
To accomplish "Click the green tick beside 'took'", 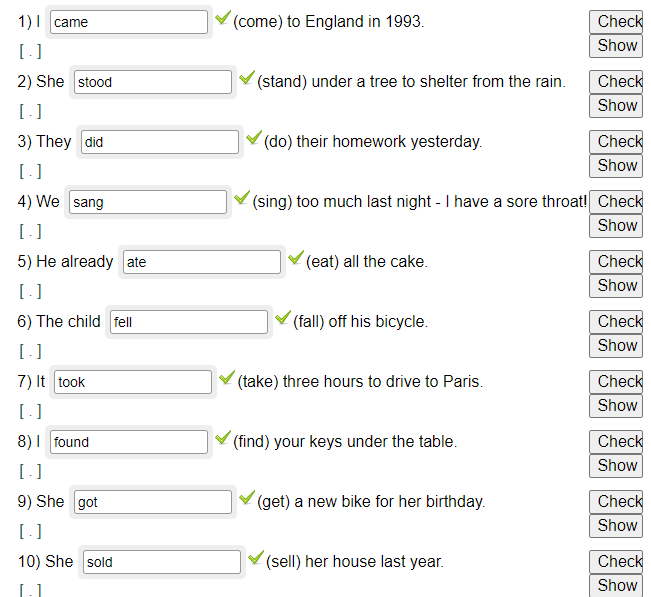I will [226, 379].
